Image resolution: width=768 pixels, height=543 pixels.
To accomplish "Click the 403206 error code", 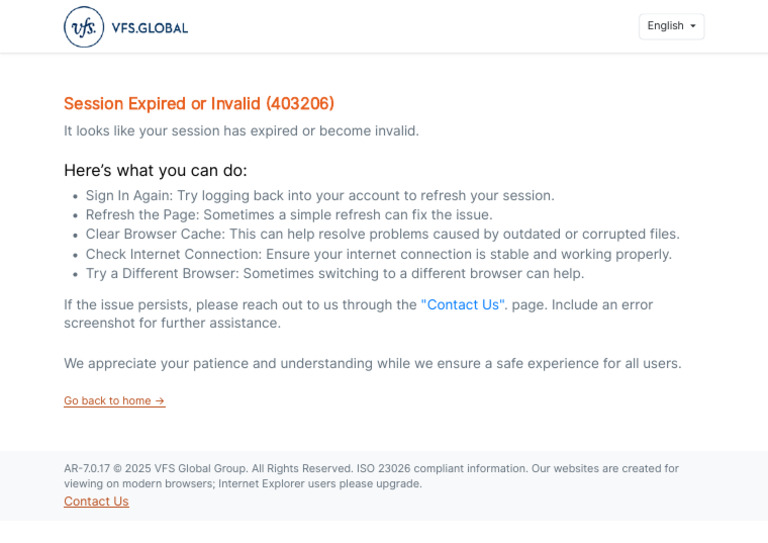I will click(x=300, y=104).
